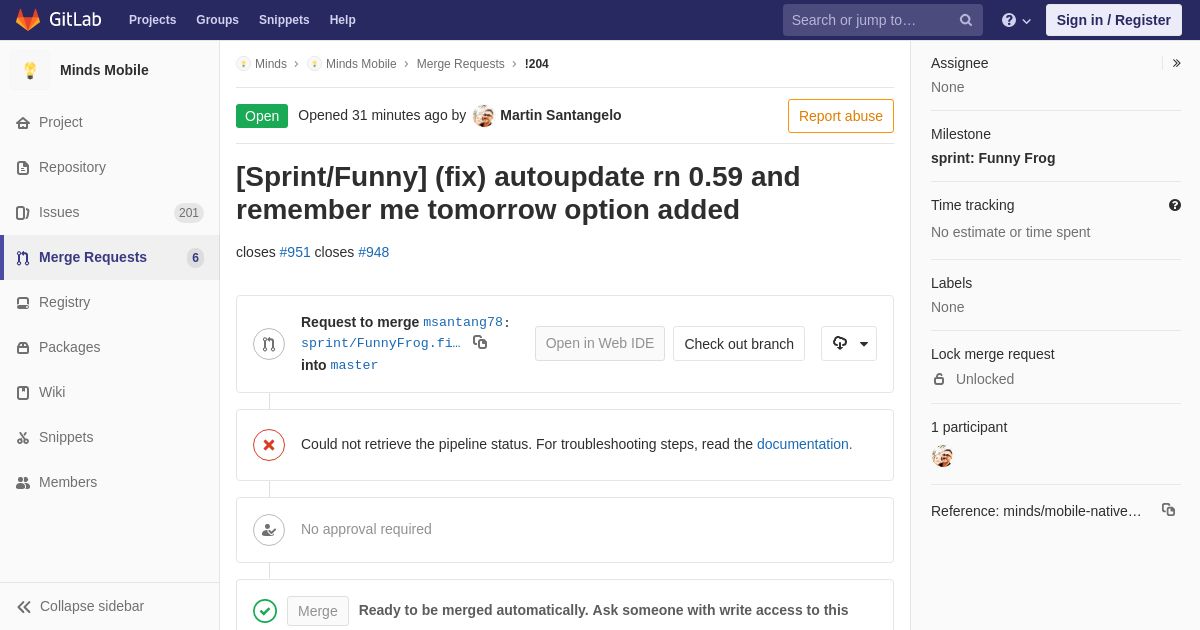Image resolution: width=1200 pixels, height=630 pixels.
Task: Click the Snippets scissors icon
Action: tap(23, 438)
